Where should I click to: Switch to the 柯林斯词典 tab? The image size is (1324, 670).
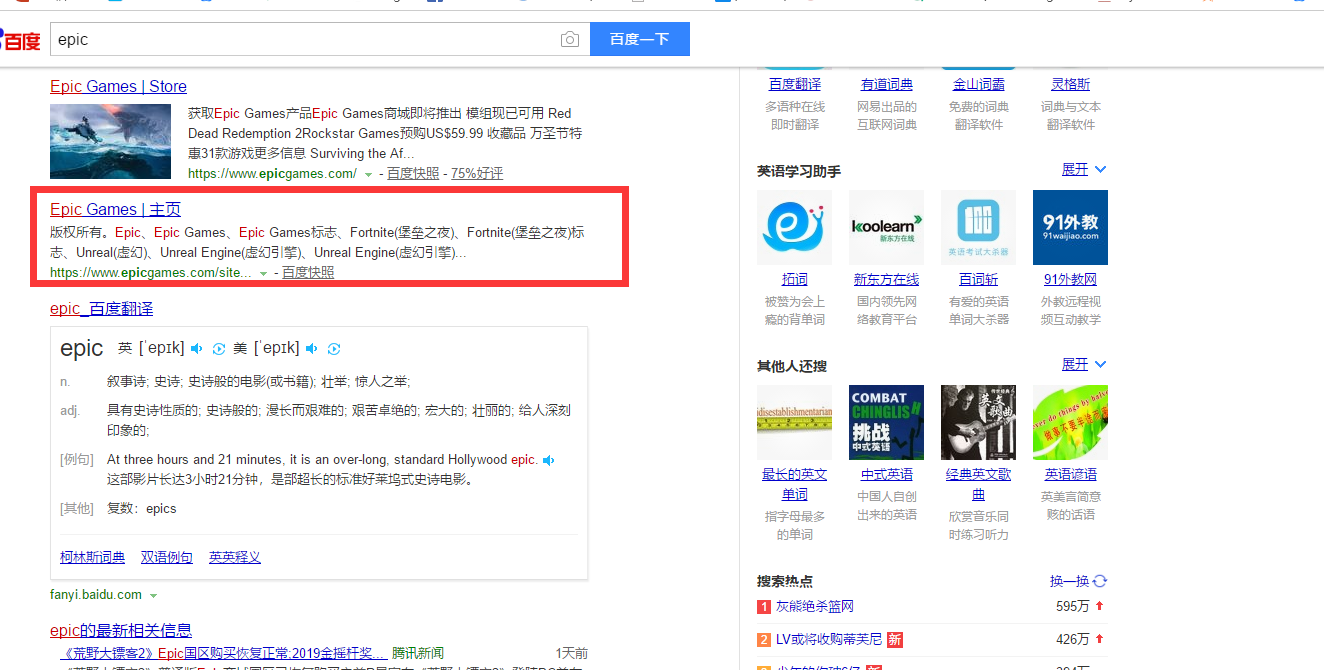93,557
